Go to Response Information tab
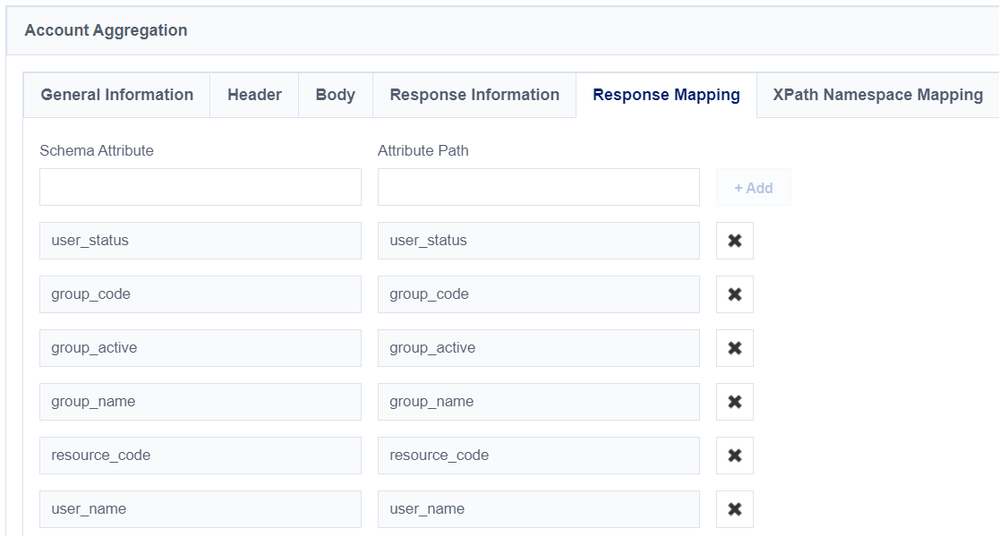Viewport: 999px width, 536px height. click(x=474, y=95)
